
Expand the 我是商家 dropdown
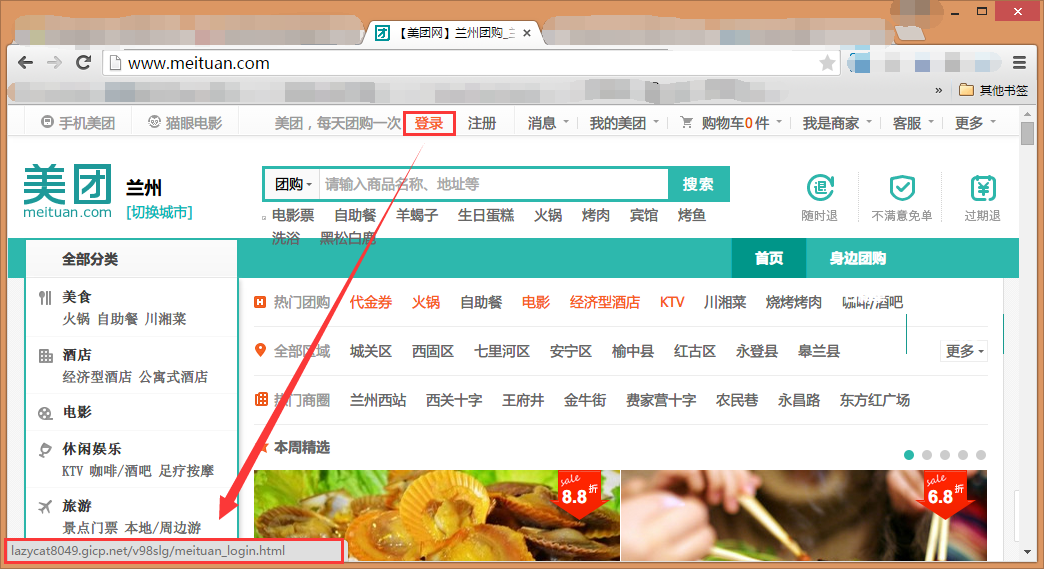[x=838, y=123]
